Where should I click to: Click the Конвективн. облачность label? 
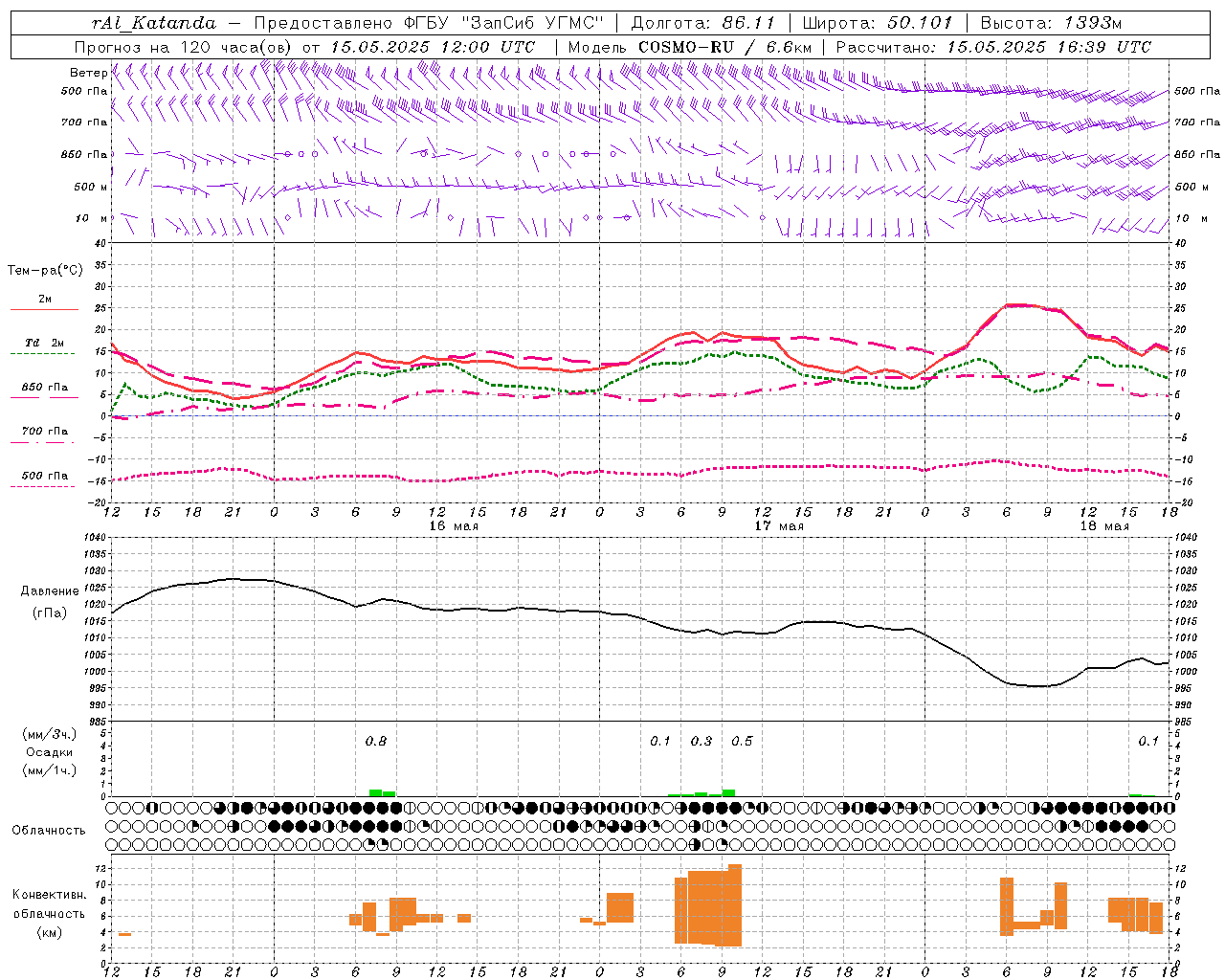tap(50, 904)
